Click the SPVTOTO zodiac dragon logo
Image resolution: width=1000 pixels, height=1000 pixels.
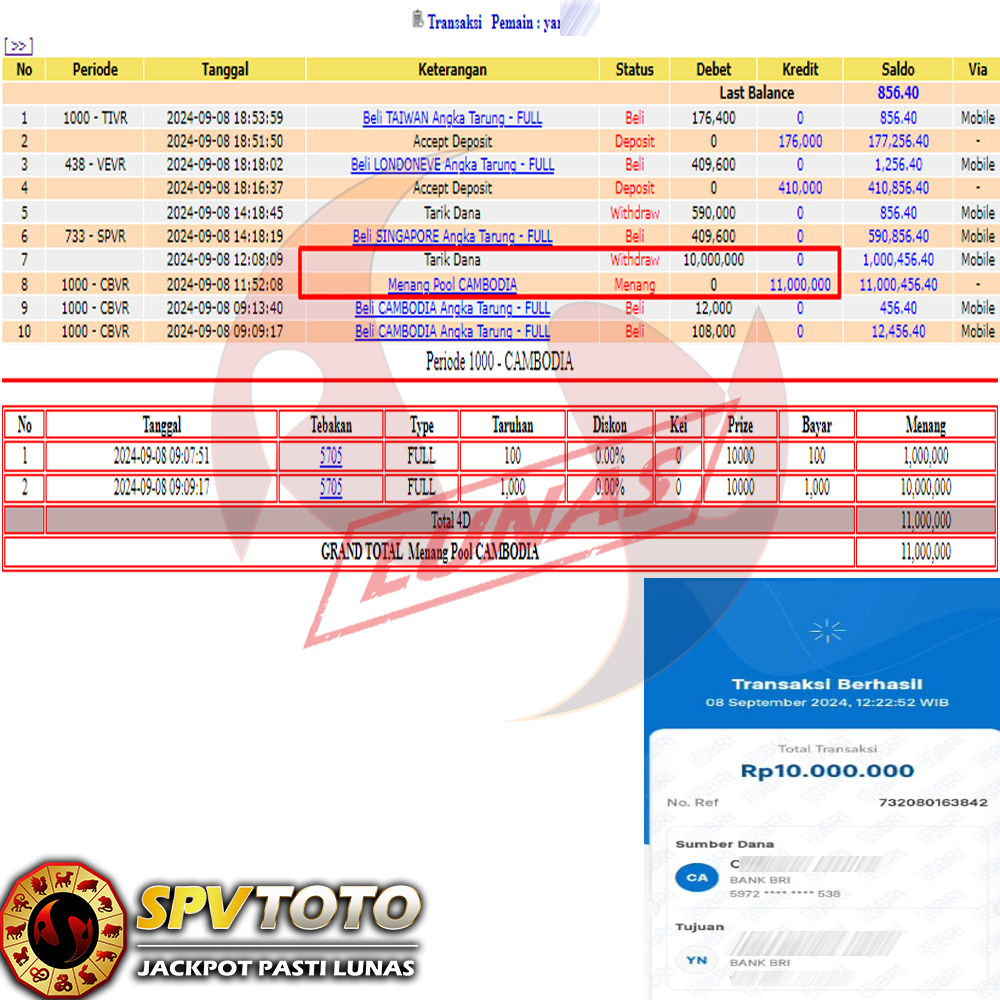point(63,928)
